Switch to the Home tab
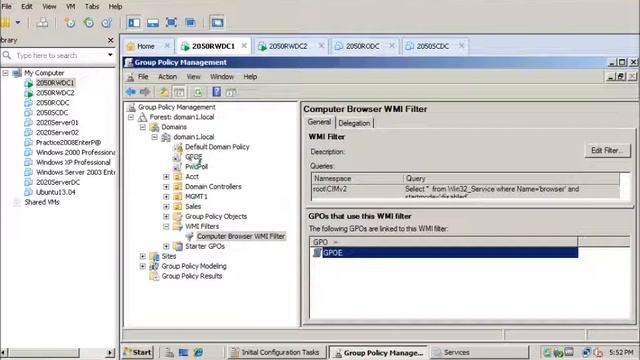The height and width of the screenshot is (360, 640). click(x=145, y=46)
